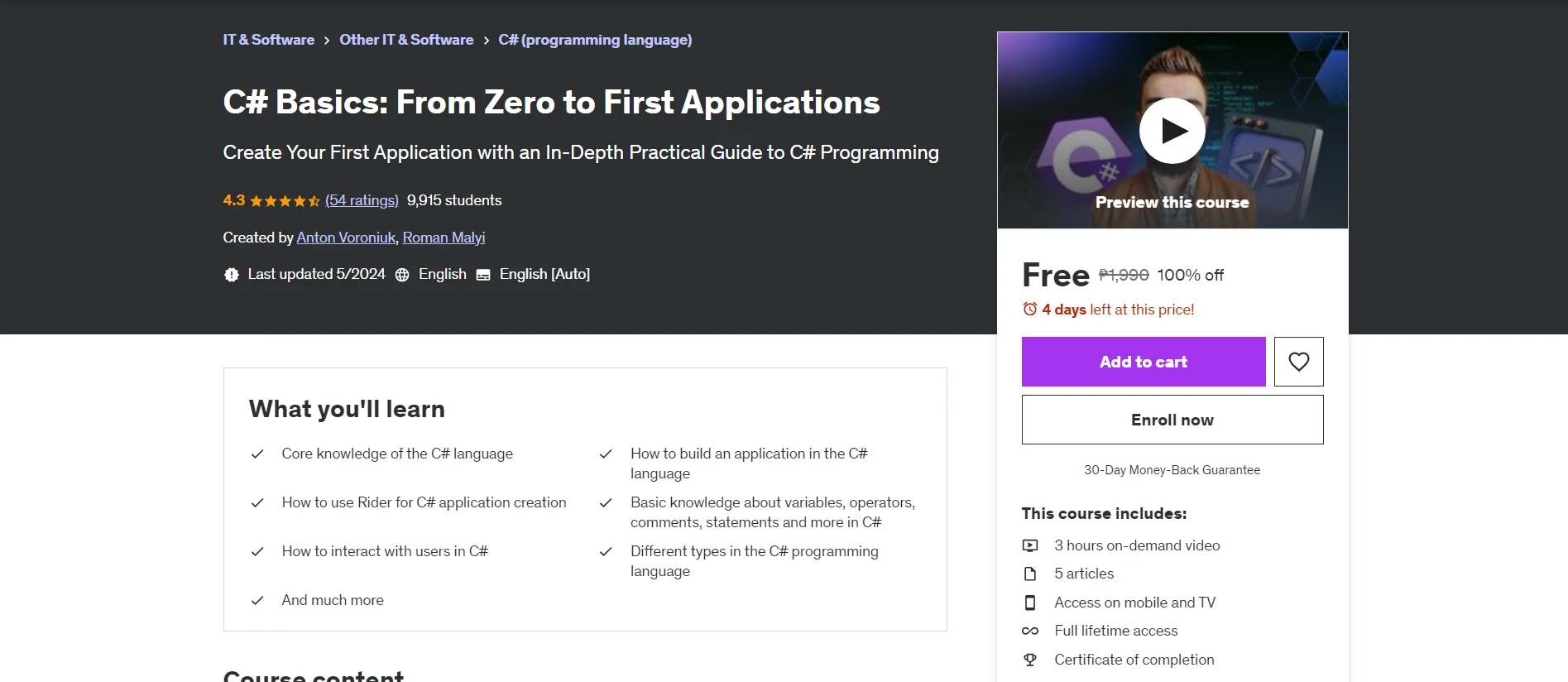Click the alarm clock icon by 4 days
The width and height of the screenshot is (1568, 682).
pyautogui.click(x=1029, y=309)
